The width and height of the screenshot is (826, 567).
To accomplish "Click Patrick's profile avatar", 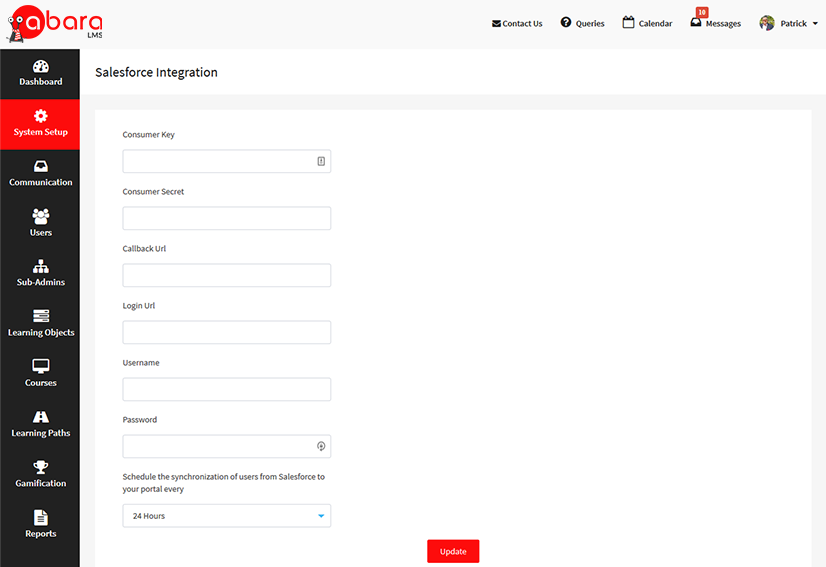I will pyautogui.click(x=767, y=23).
